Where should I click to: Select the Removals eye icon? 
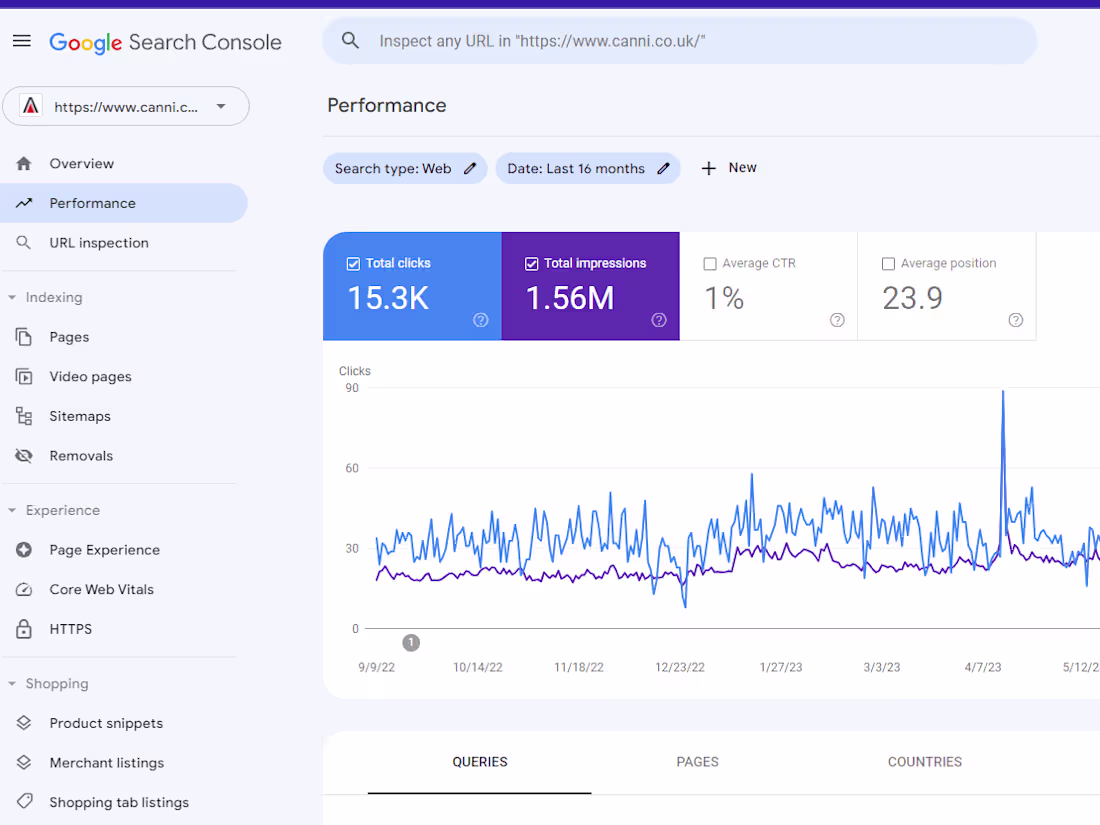click(x=23, y=455)
